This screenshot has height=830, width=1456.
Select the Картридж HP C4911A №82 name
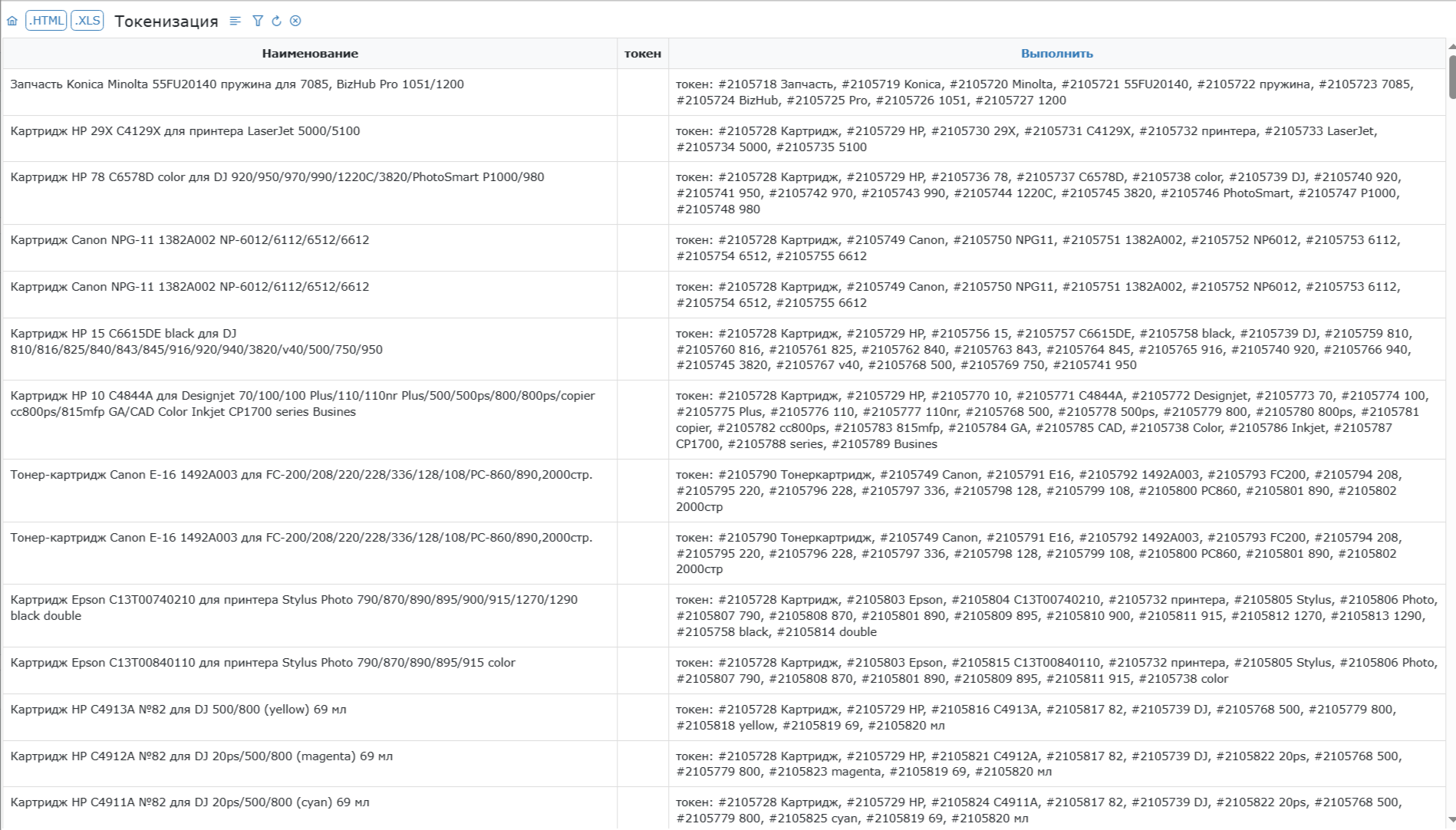tap(189, 802)
